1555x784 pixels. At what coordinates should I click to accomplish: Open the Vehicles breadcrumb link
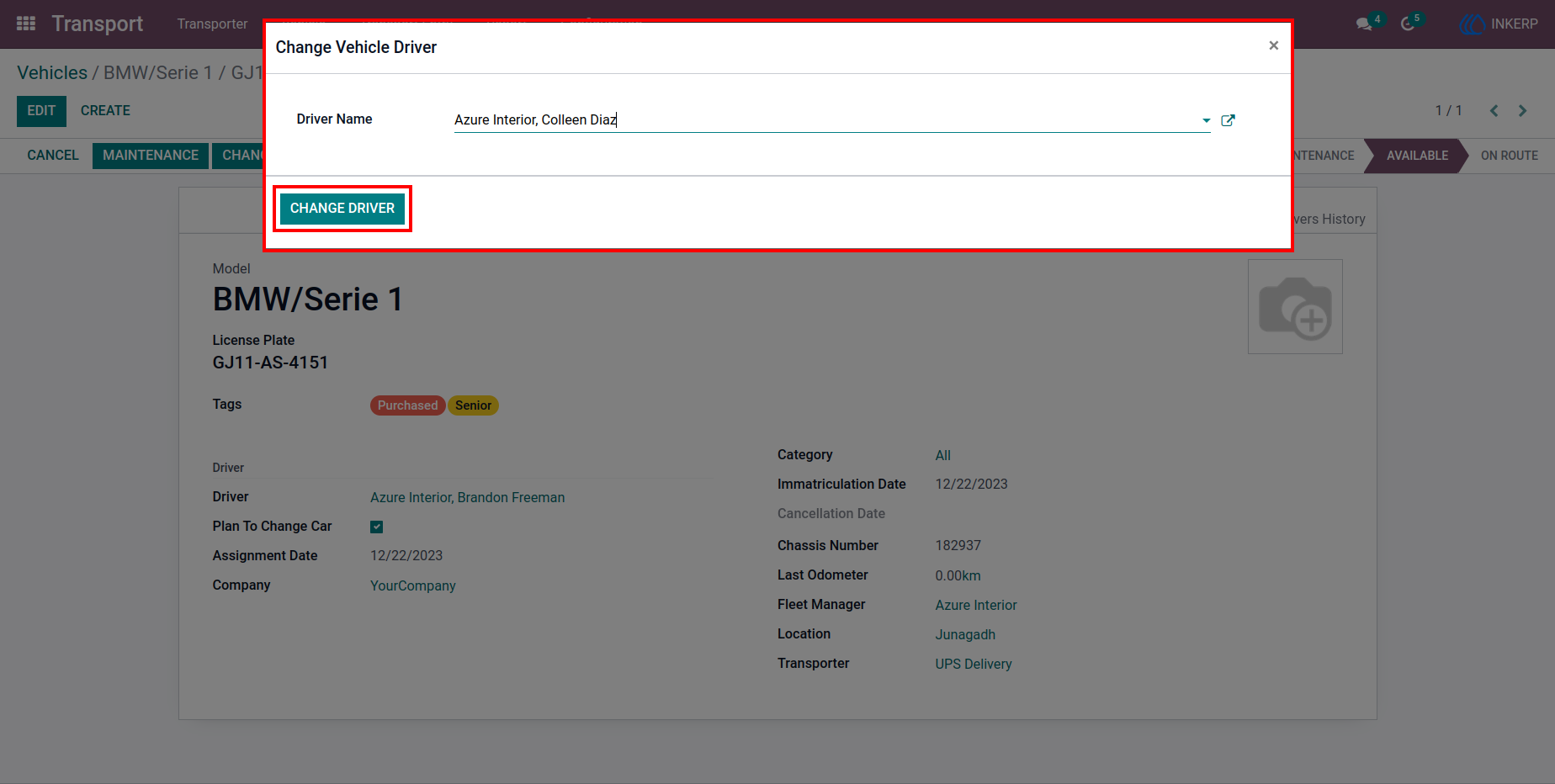point(52,73)
